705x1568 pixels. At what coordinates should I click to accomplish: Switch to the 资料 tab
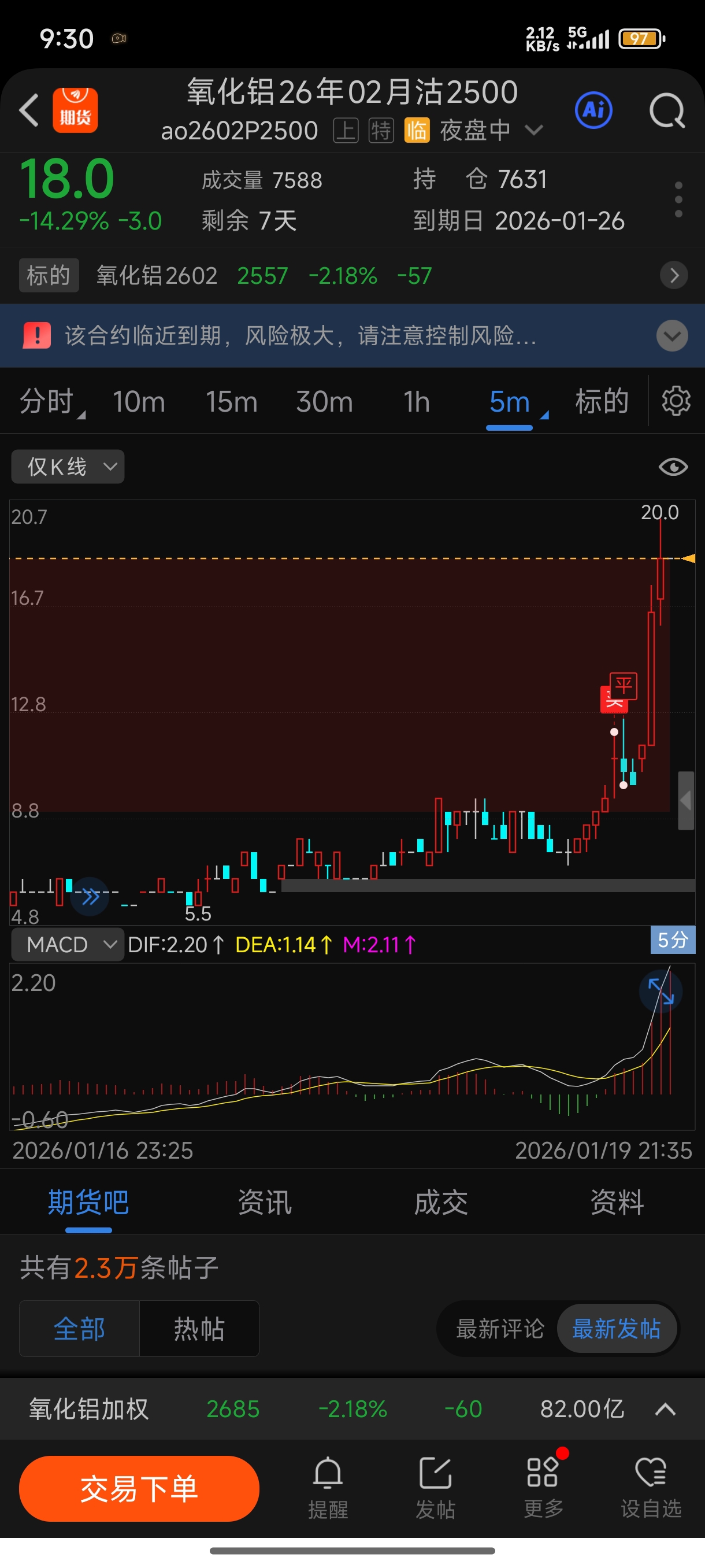coord(617,1203)
